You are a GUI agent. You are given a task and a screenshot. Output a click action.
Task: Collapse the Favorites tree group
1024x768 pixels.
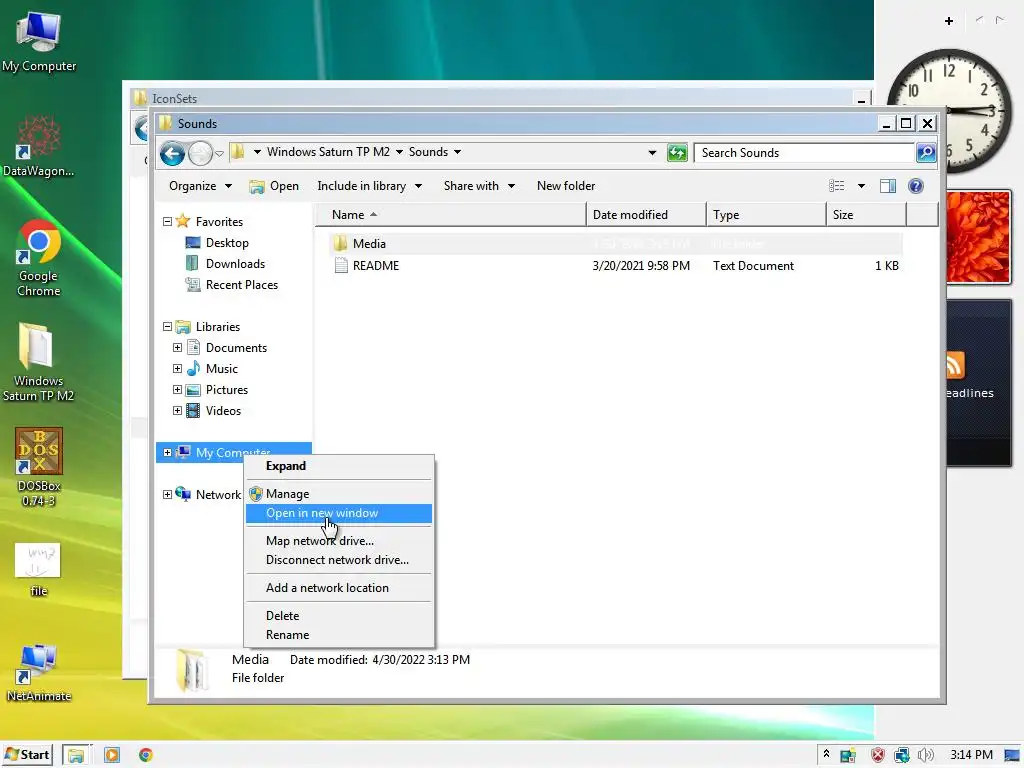(x=167, y=222)
